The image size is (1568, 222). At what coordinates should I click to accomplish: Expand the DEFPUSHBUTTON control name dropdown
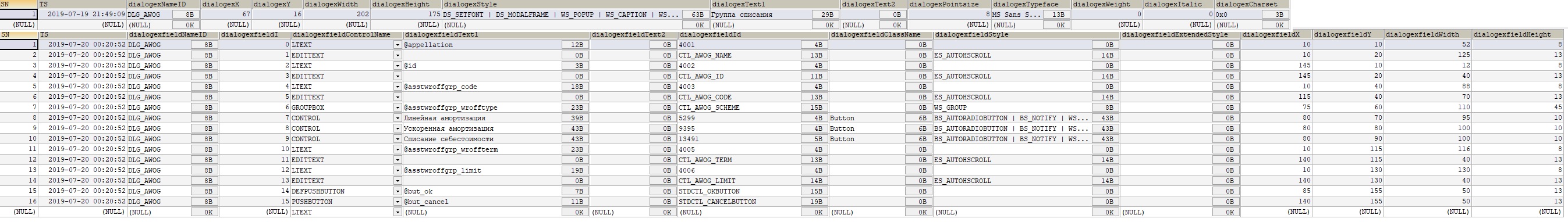coord(398,192)
